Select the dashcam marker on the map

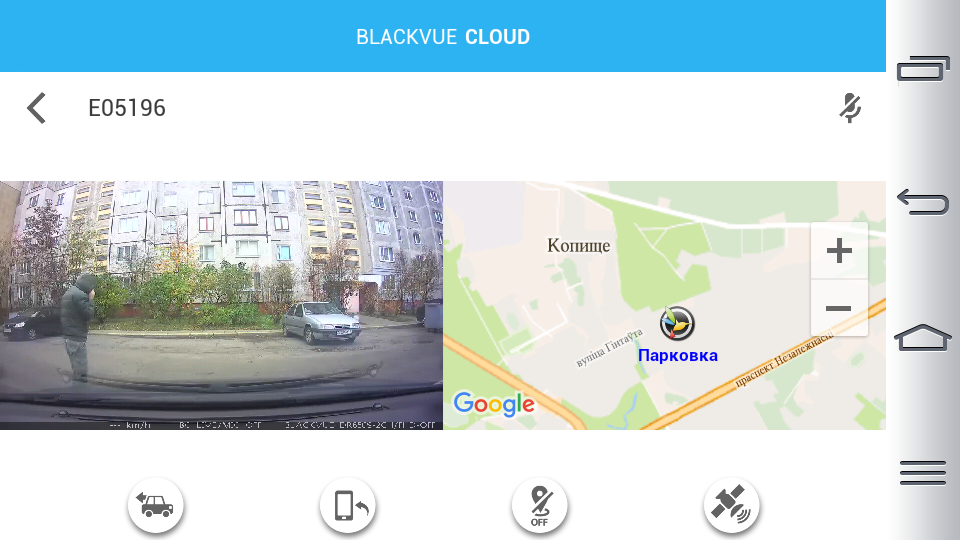click(677, 323)
